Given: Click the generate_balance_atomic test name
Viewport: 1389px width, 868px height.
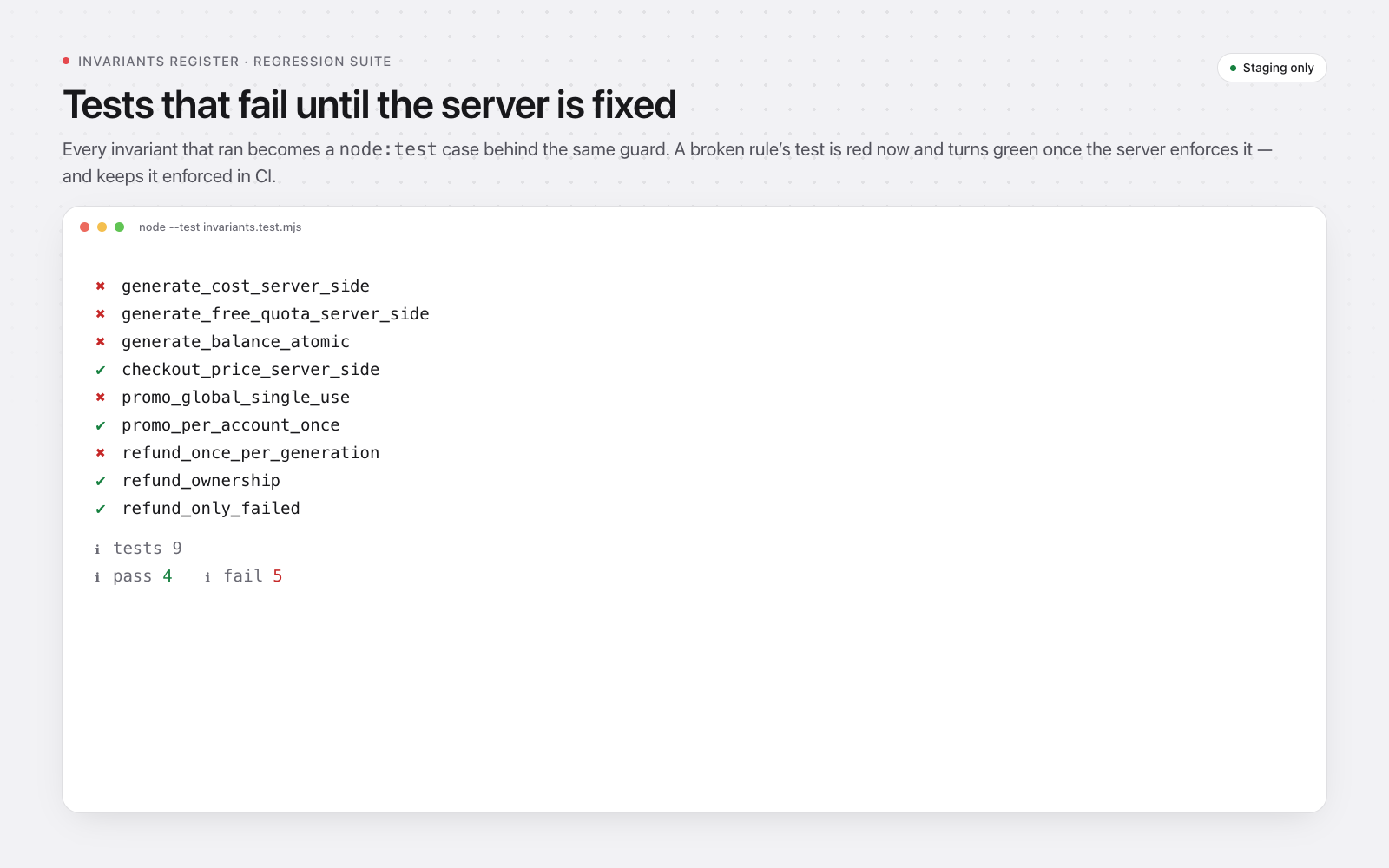Looking at the screenshot, I should pyautogui.click(x=235, y=342).
